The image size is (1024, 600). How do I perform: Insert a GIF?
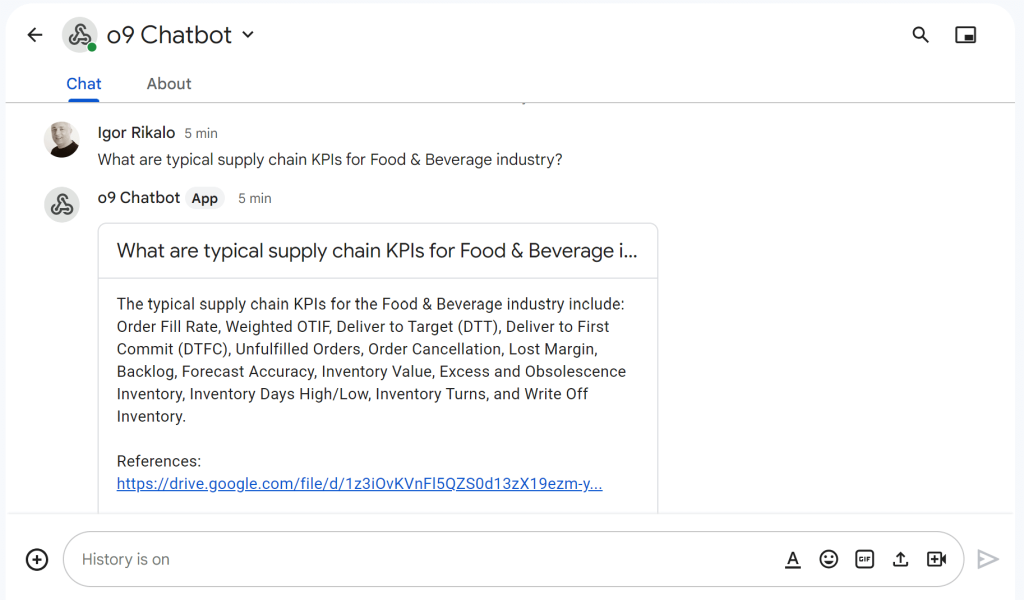tap(865, 560)
